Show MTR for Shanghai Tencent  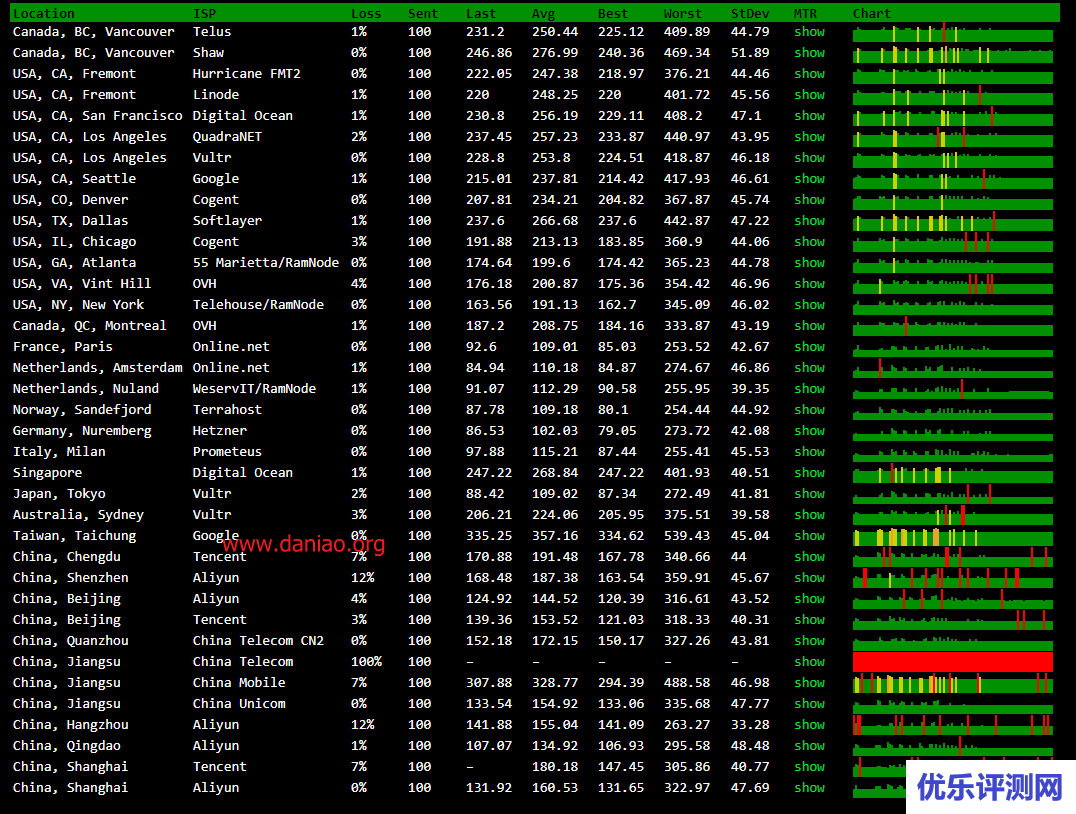click(809, 767)
